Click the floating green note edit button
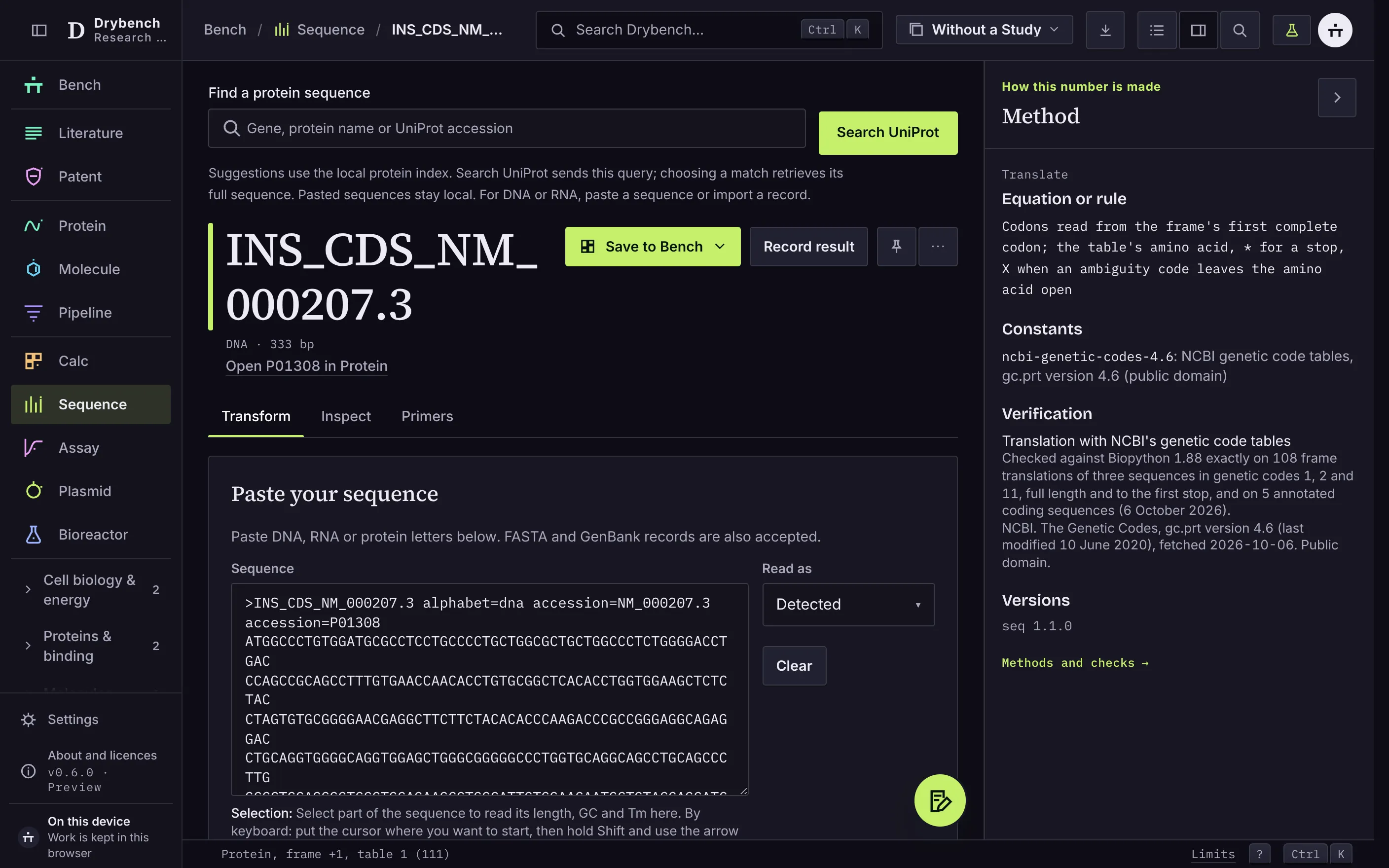Image resolution: width=1389 pixels, height=868 pixels. (940, 800)
